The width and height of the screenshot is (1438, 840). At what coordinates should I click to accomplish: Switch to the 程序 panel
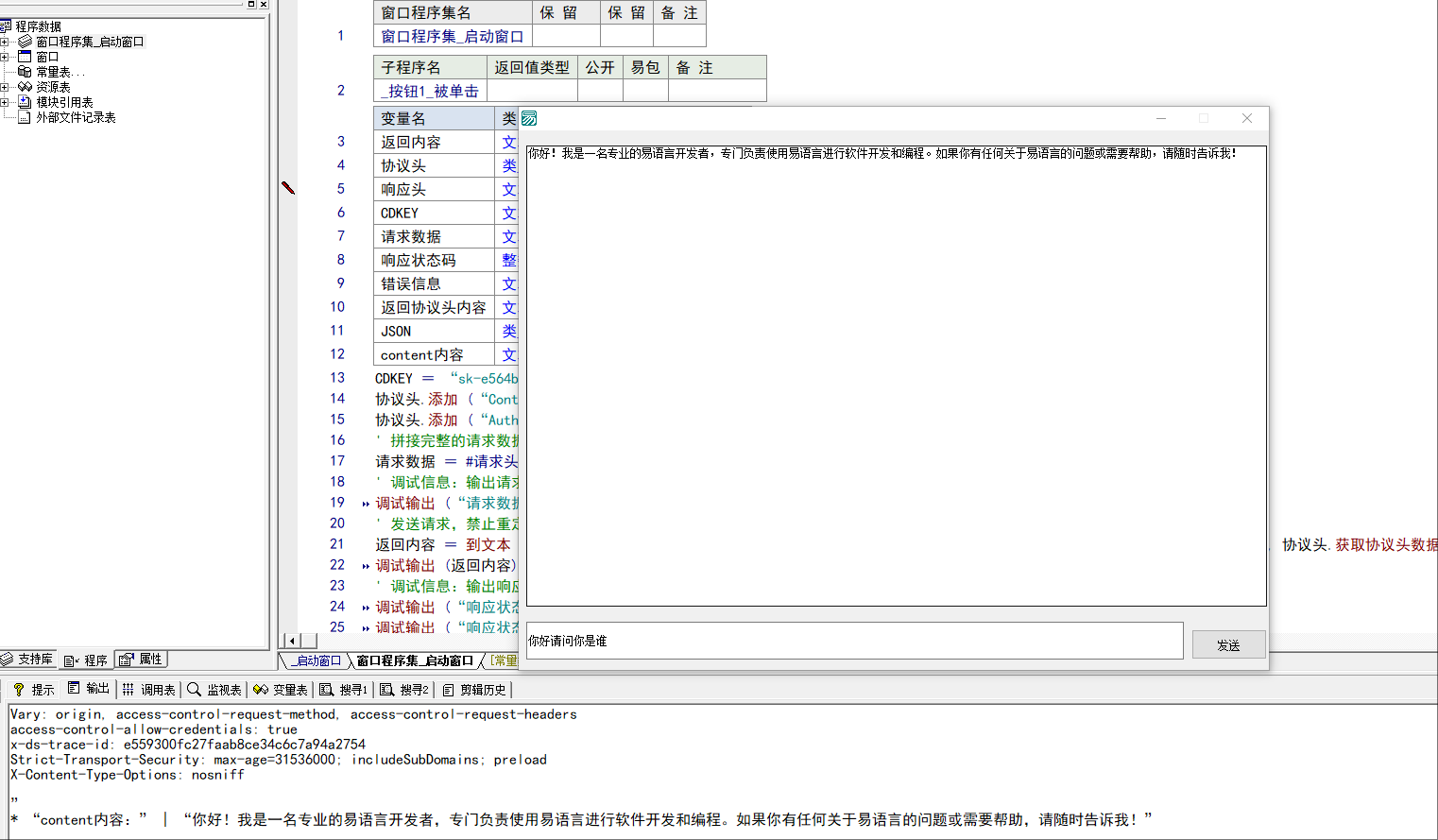pos(87,660)
